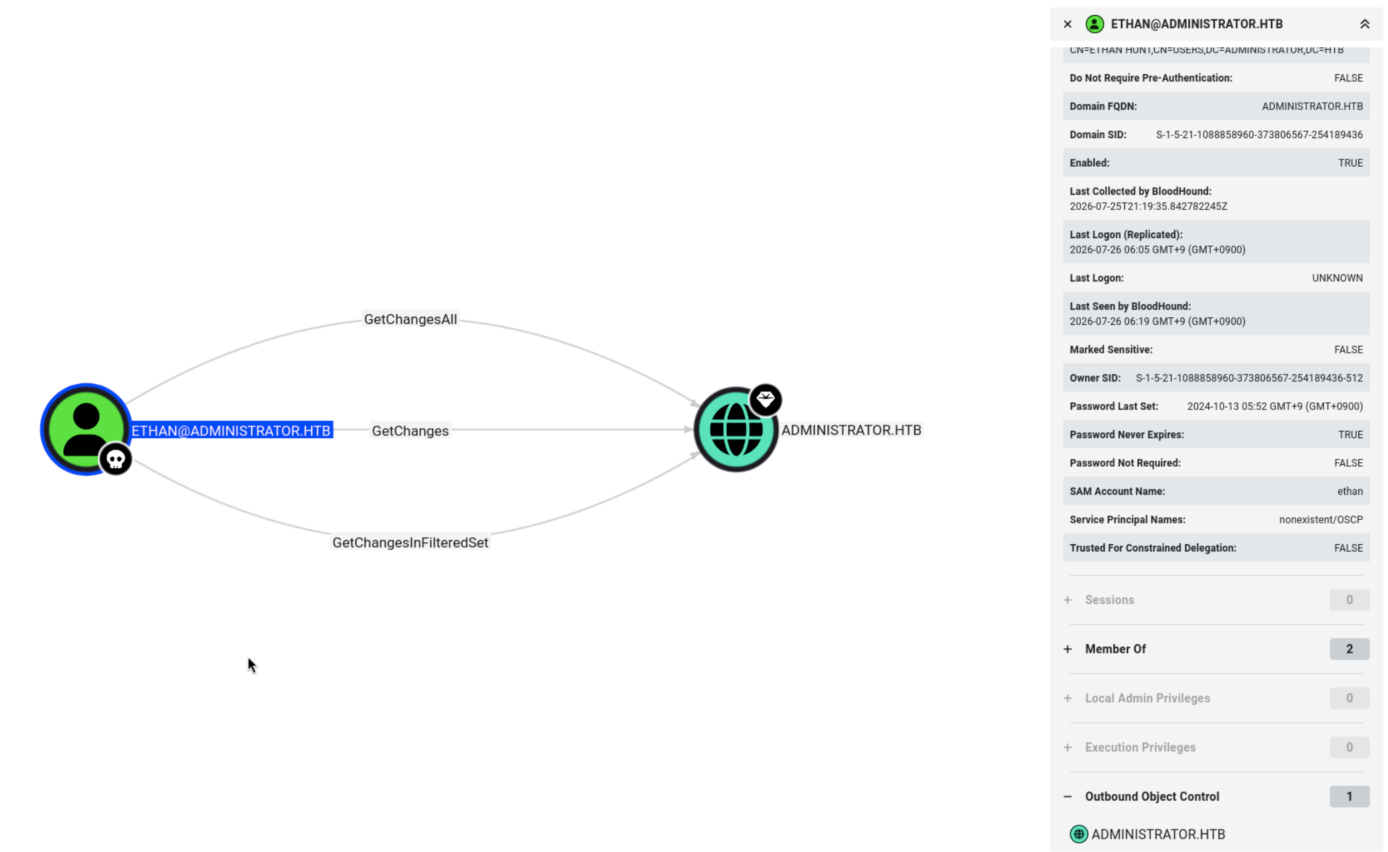Click the Marked Sensitive FALSE value
Viewport: 1388px width, 852px height.
pos(1348,350)
